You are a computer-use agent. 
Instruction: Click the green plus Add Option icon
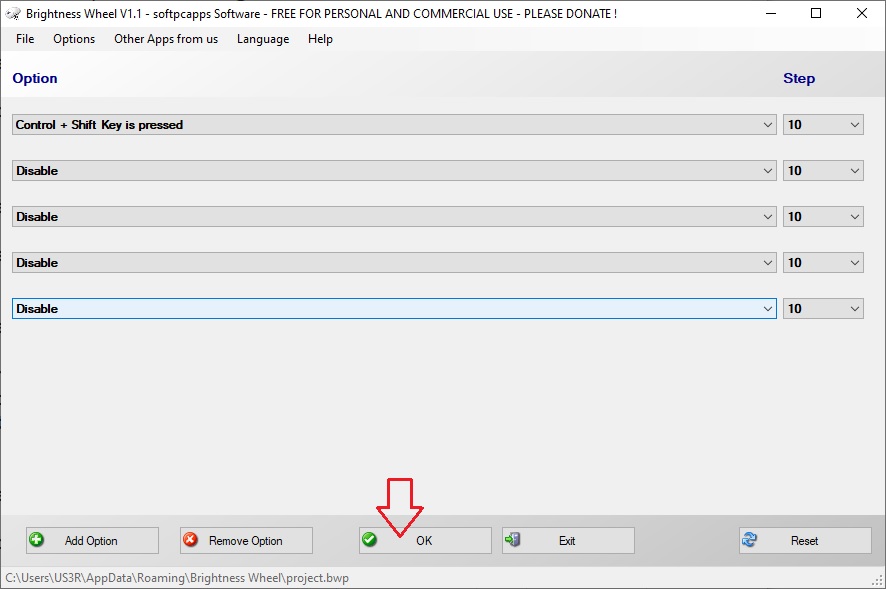(37, 540)
